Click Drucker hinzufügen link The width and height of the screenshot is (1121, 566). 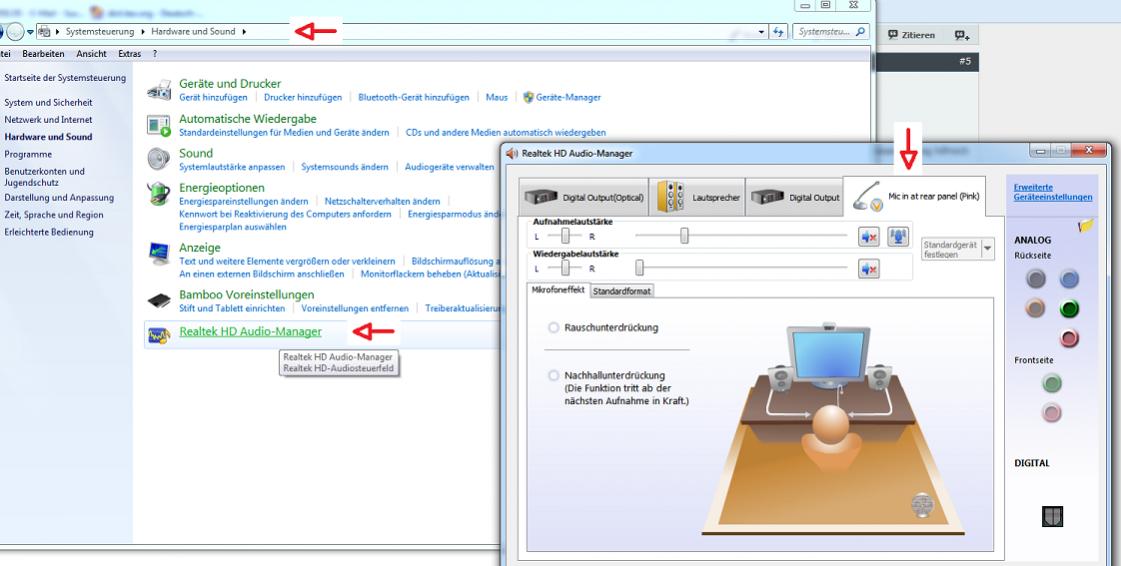(x=302, y=97)
